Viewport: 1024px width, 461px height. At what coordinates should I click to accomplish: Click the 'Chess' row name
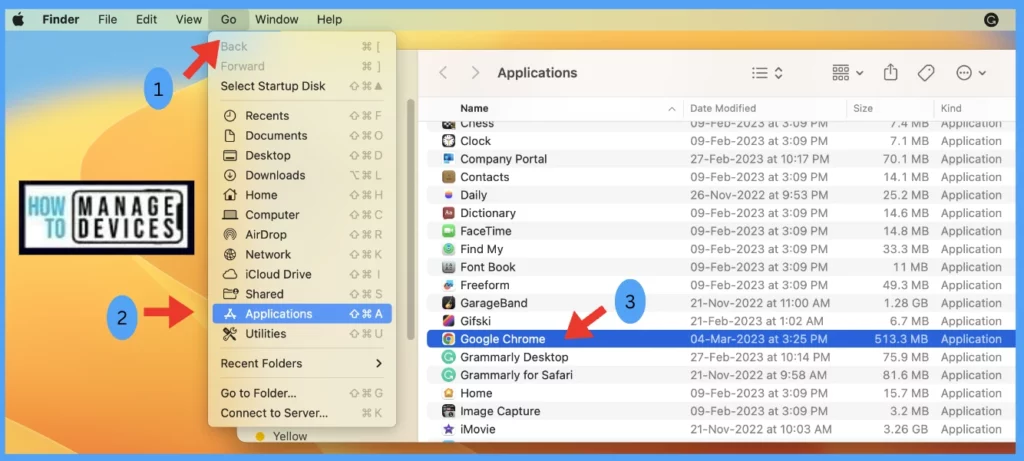[477, 124]
